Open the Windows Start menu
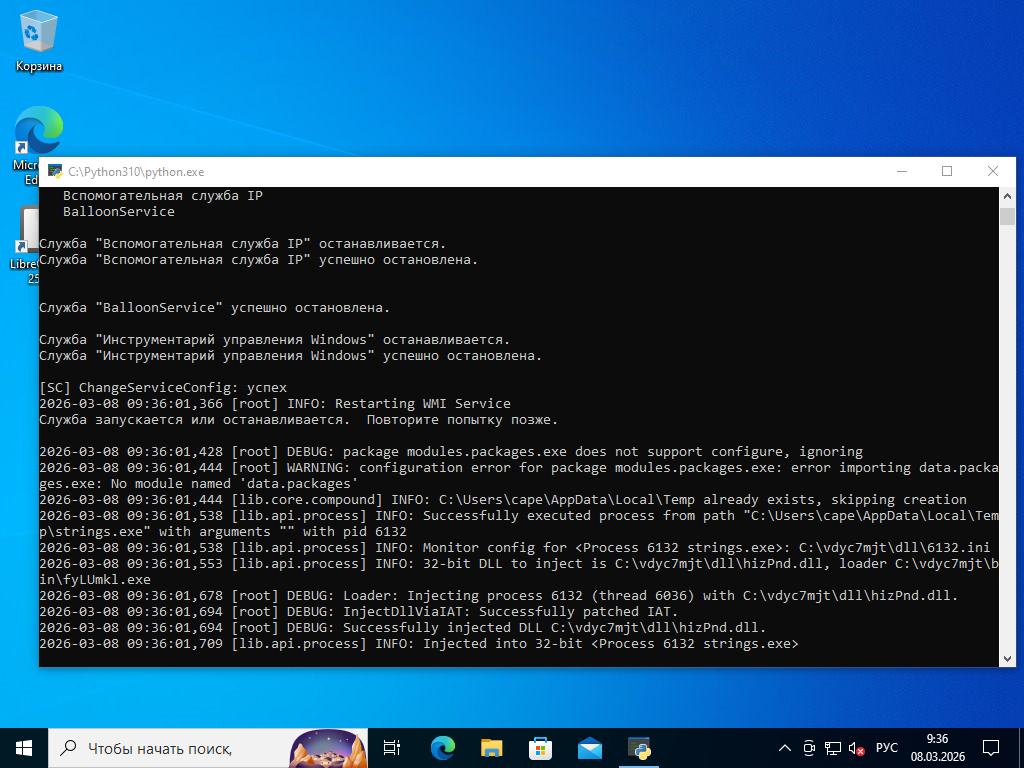1024x768 pixels. 24,747
